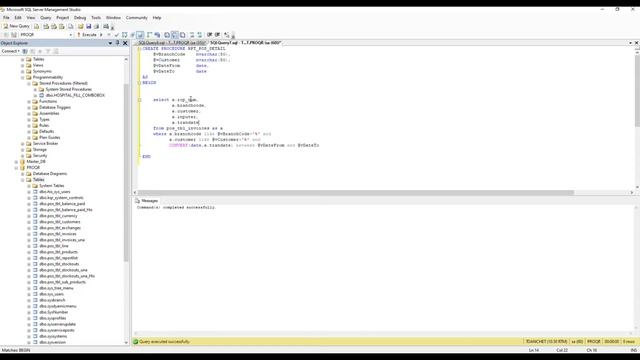The width and height of the screenshot is (640, 360).
Task: Open the Window menu
Action: coord(113,18)
